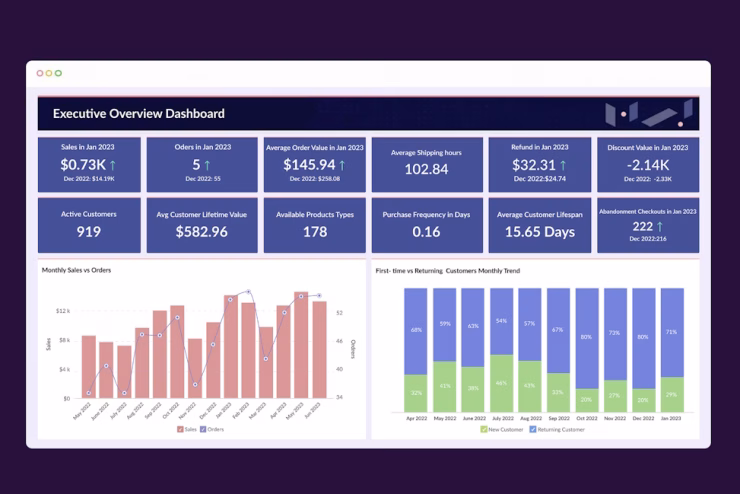Select the 41% new customer segment for May 2022
This screenshot has width=740, height=494.
point(445,387)
